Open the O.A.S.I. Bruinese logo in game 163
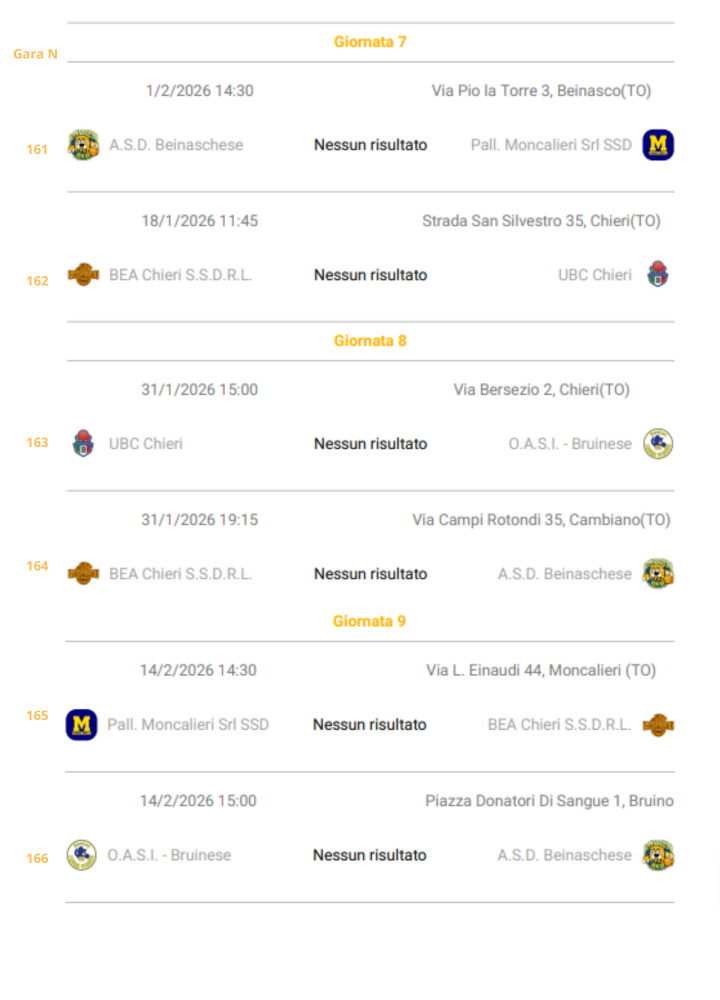Screen dimensions: 720x1000 coord(657,443)
